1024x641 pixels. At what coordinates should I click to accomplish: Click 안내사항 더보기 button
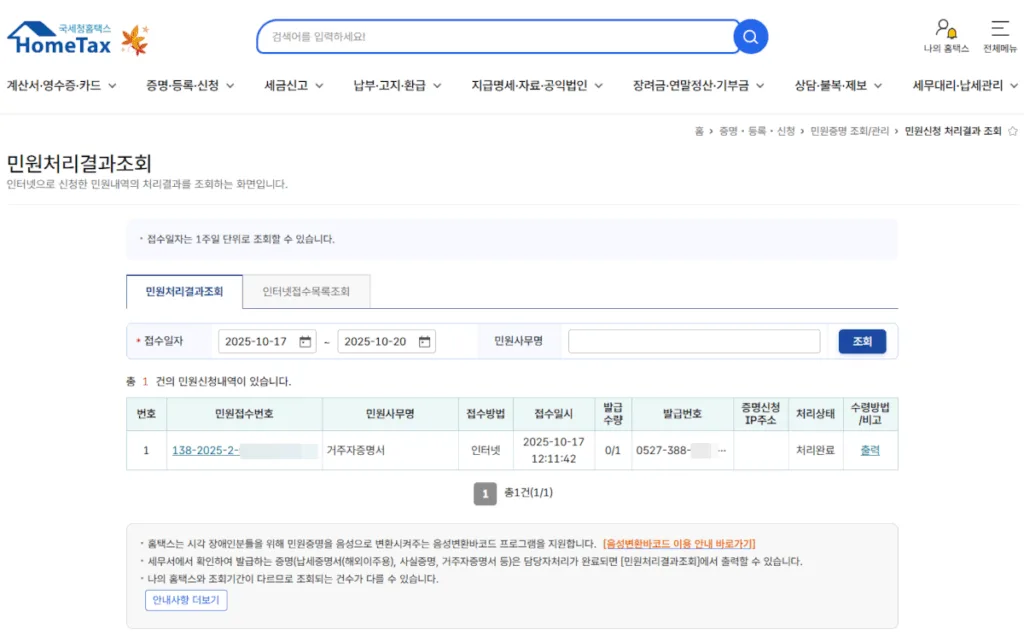point(186,600)
